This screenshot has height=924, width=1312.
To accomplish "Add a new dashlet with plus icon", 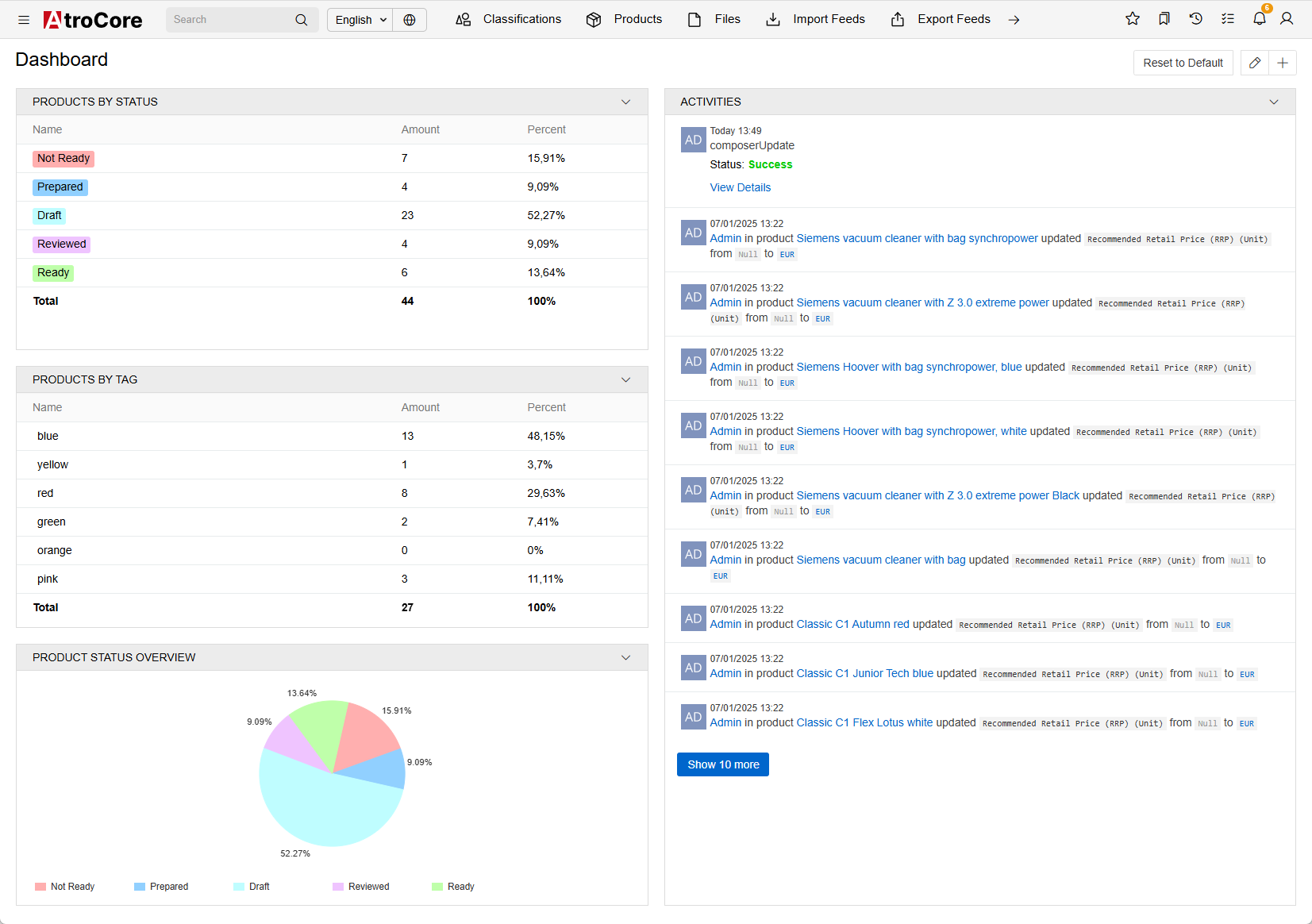I will click(x=1283, y=62).
